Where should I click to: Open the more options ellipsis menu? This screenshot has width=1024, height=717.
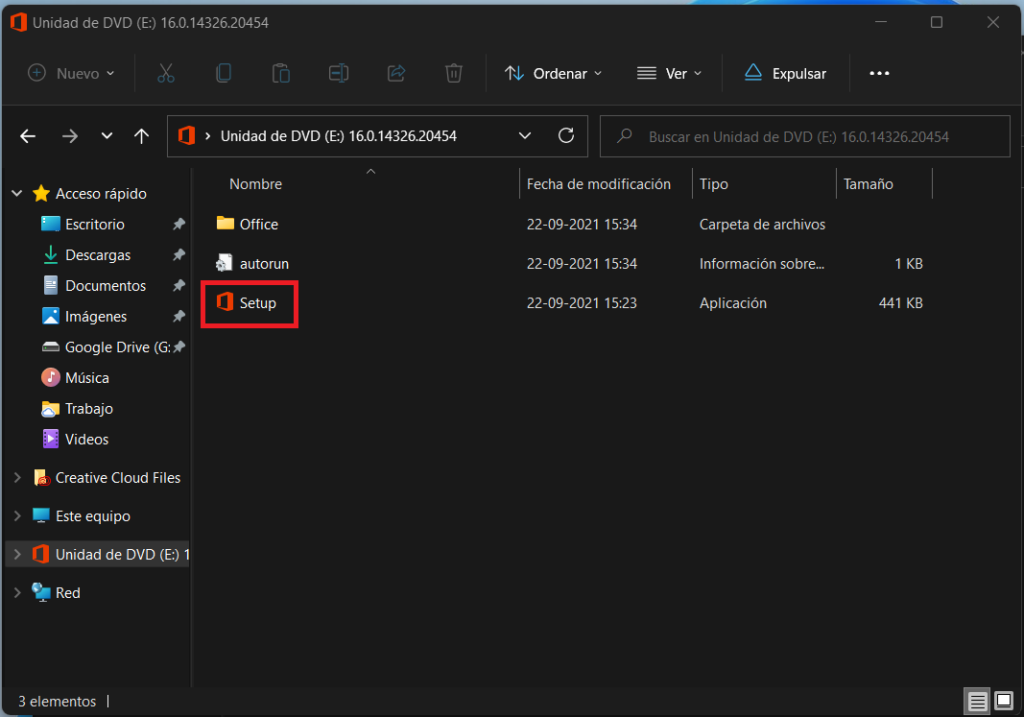tap(879, 73)
